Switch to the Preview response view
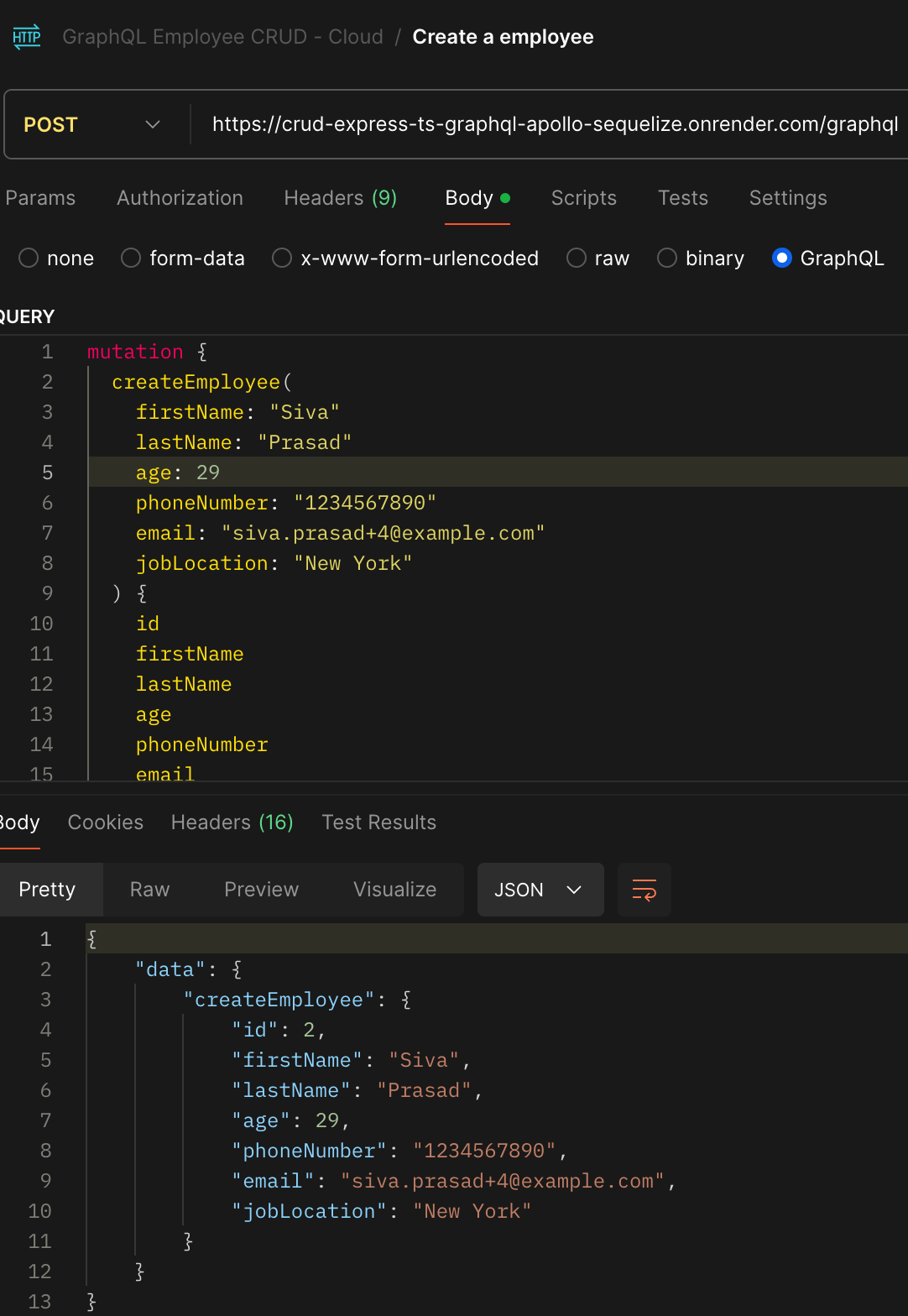The image size is (908, 1316). pyautogui.click(x=262, y=890)
